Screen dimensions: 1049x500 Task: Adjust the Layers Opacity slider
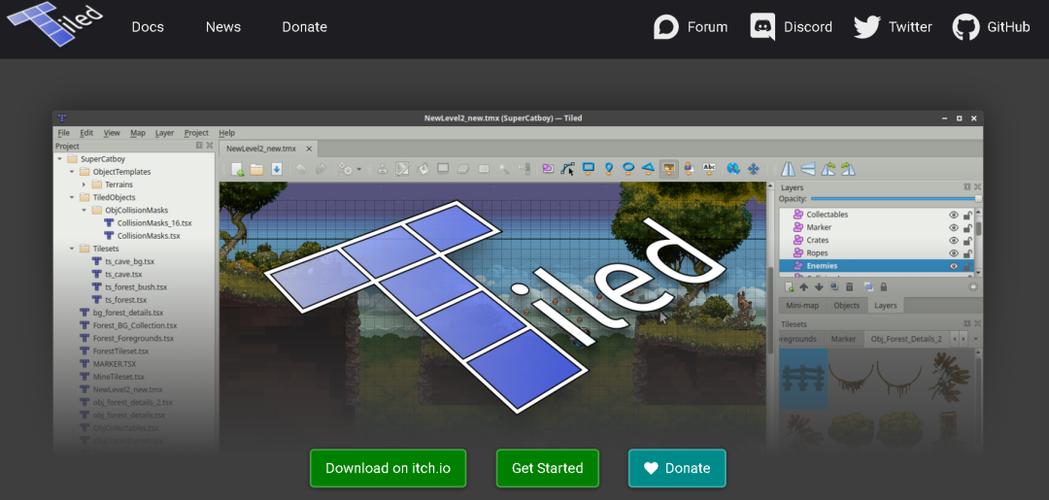[895, 199]
